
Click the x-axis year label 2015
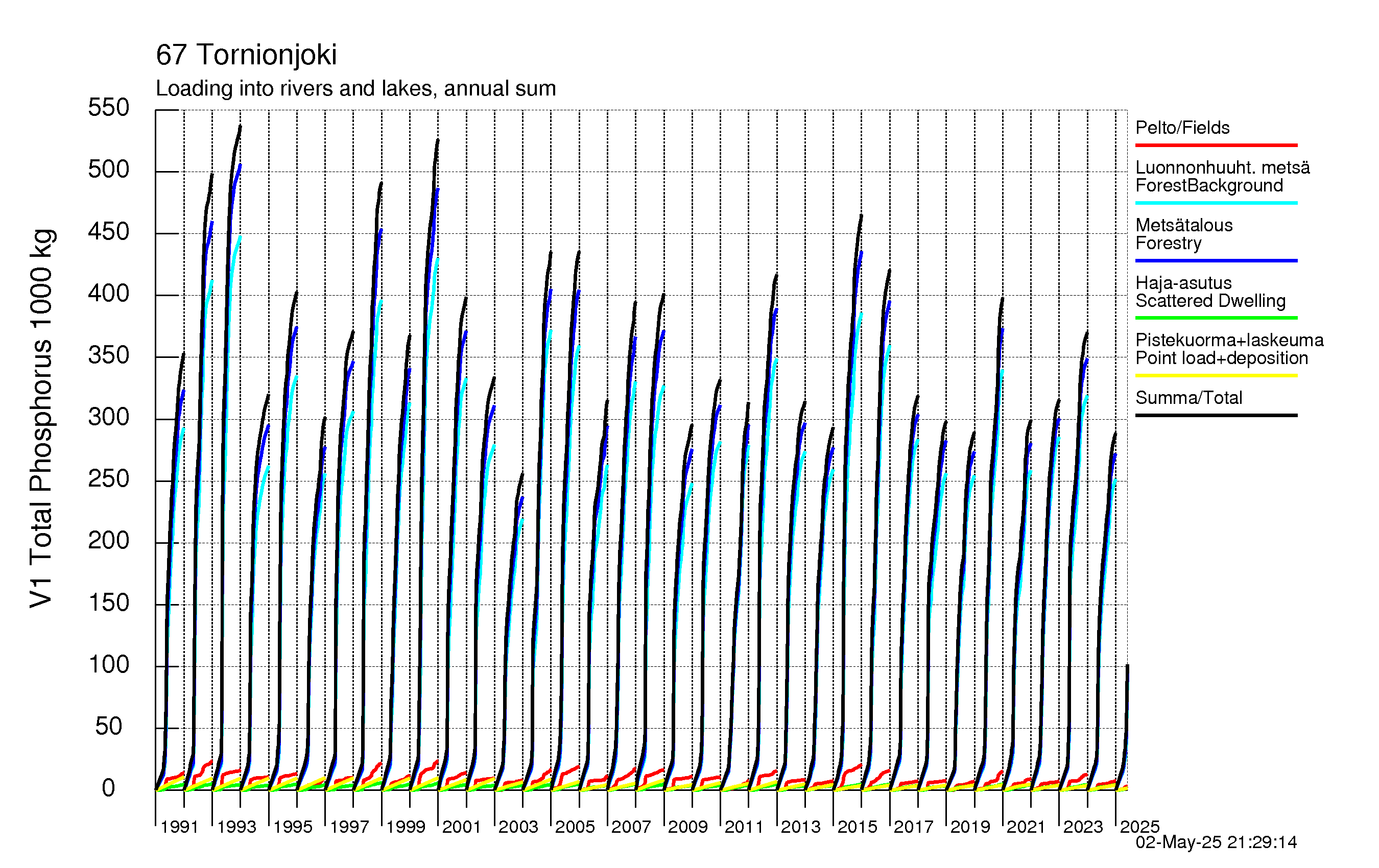[x=858, y=827]
